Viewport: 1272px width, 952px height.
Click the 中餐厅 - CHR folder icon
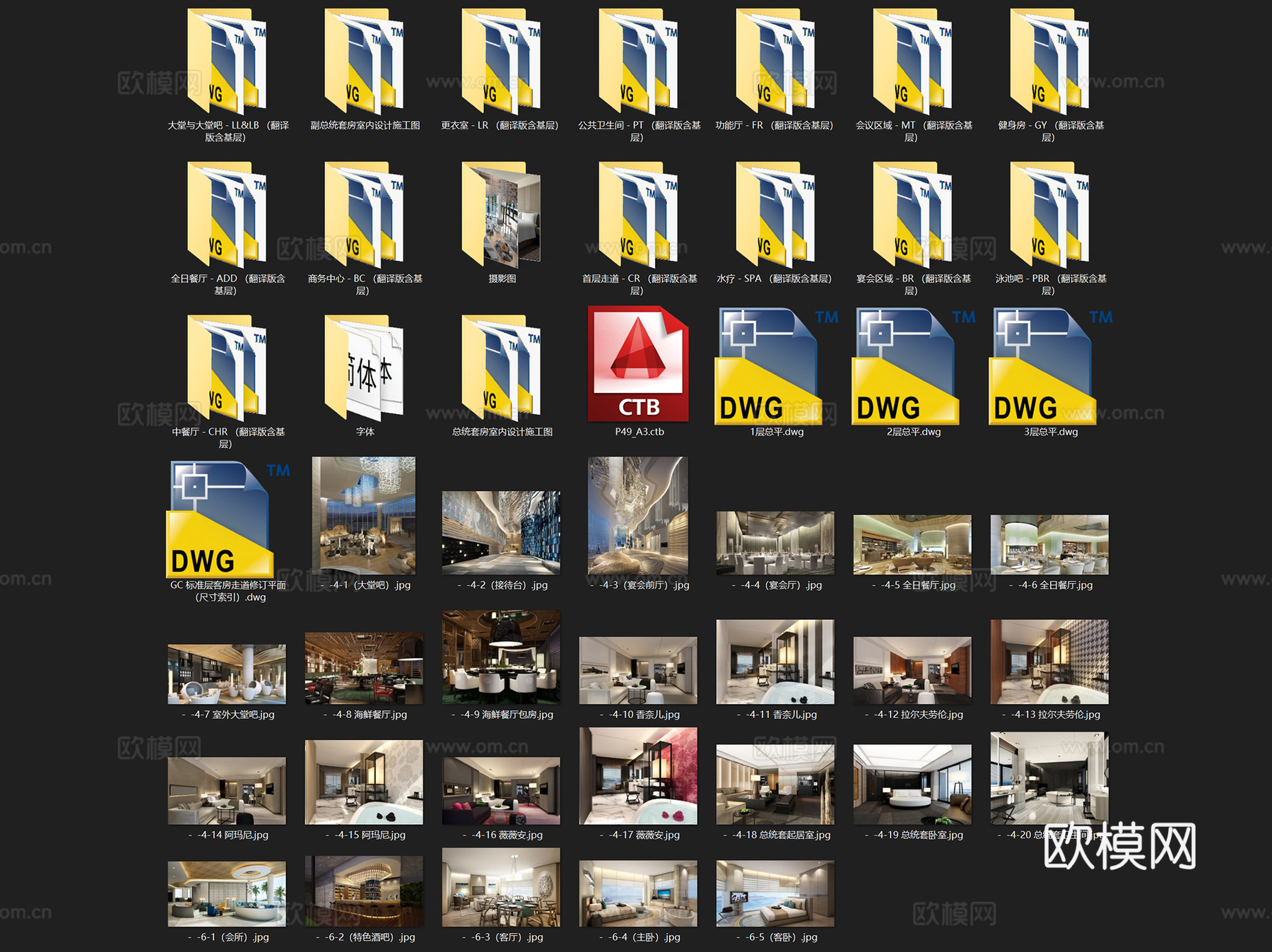(x=227, y=368)
